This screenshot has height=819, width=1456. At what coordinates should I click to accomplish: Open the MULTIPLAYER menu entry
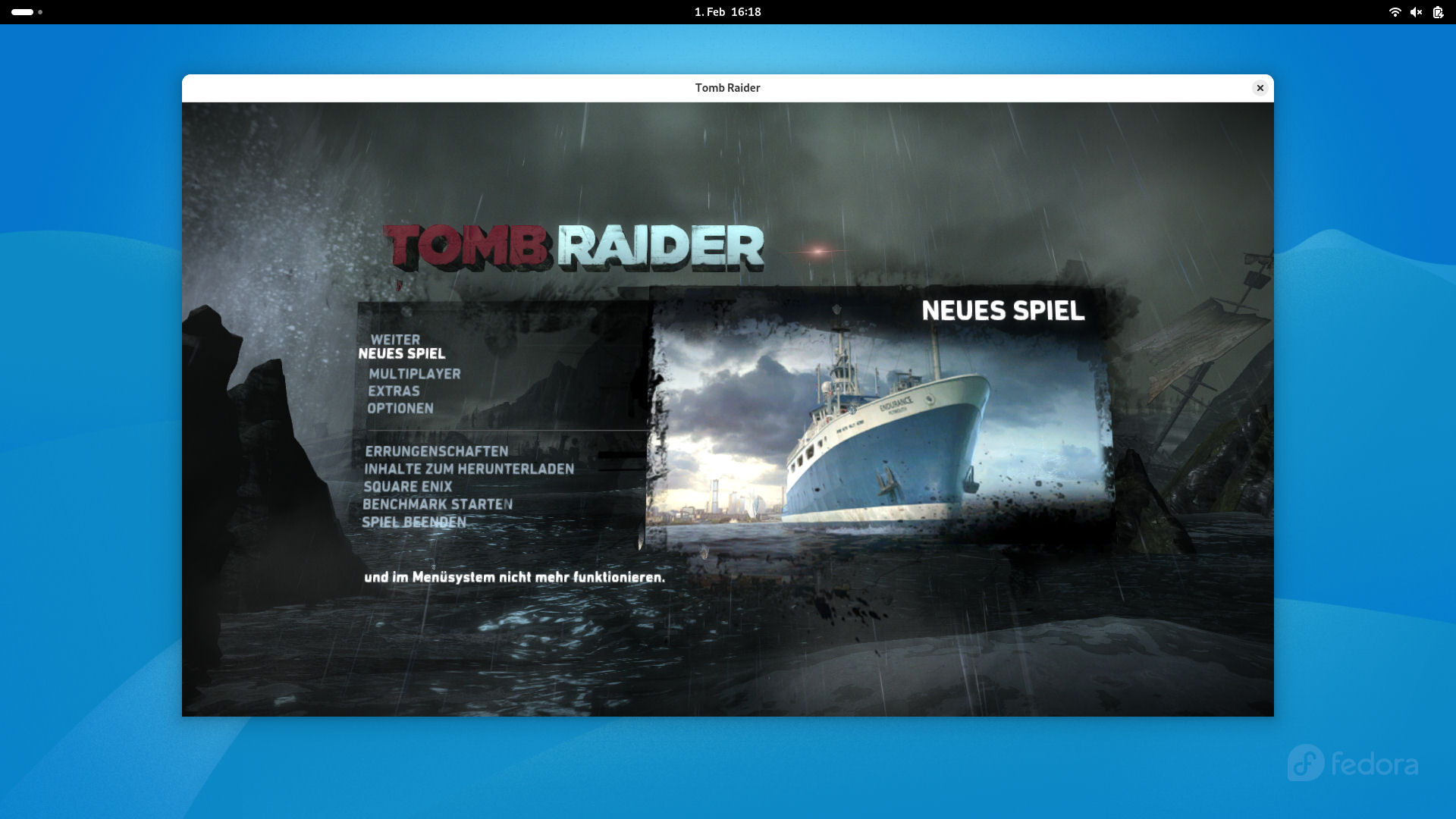coord(415,374)
